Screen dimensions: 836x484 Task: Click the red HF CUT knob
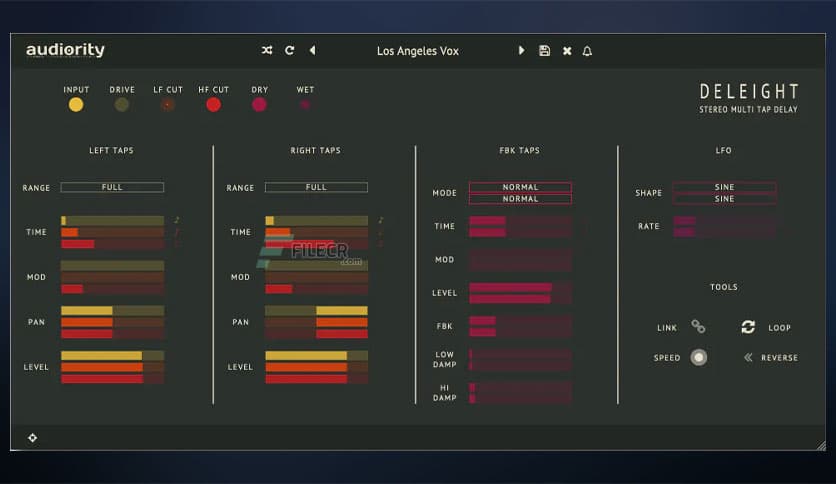coord(213,104)
